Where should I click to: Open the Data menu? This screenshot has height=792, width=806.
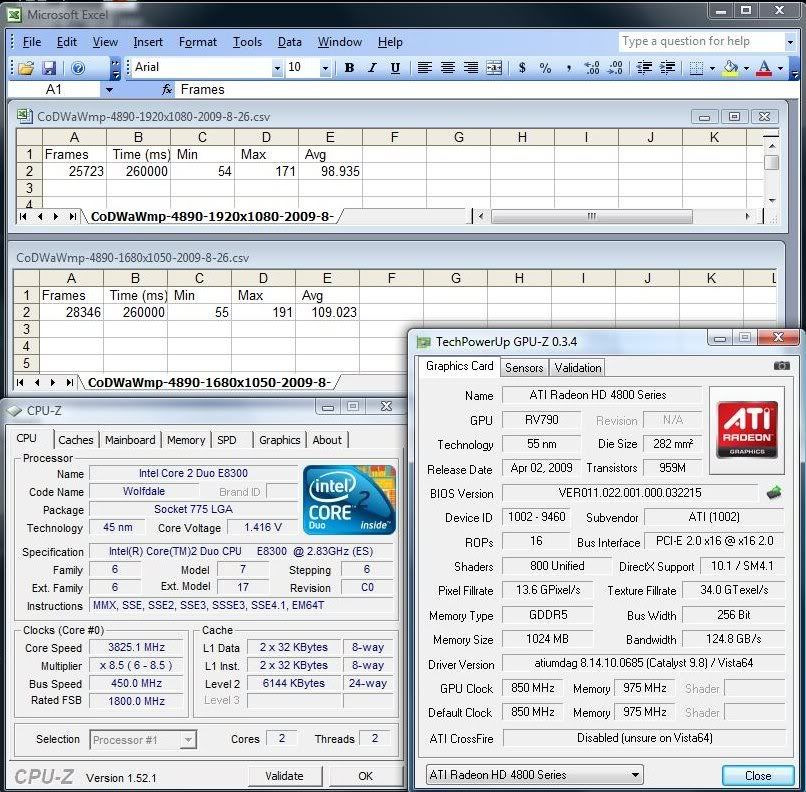(289, 42)
